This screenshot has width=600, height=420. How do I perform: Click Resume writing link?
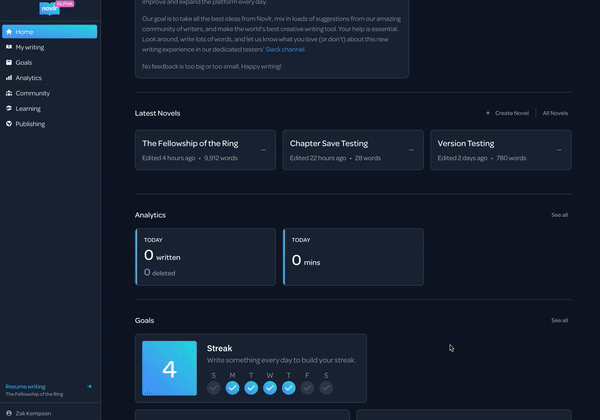(x=25, y=386)
